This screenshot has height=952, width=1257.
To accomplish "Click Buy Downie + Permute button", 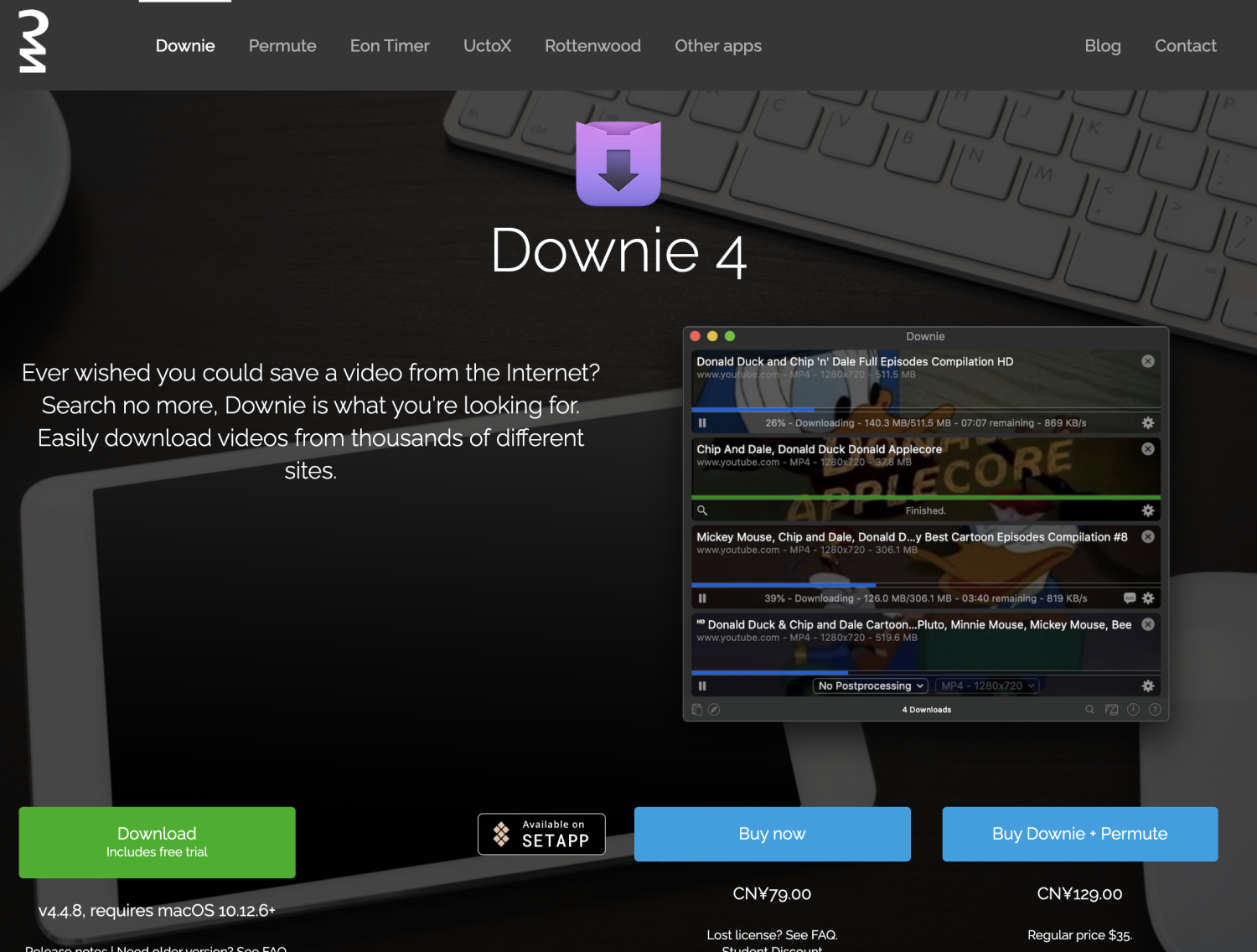I will point(1079,834).
